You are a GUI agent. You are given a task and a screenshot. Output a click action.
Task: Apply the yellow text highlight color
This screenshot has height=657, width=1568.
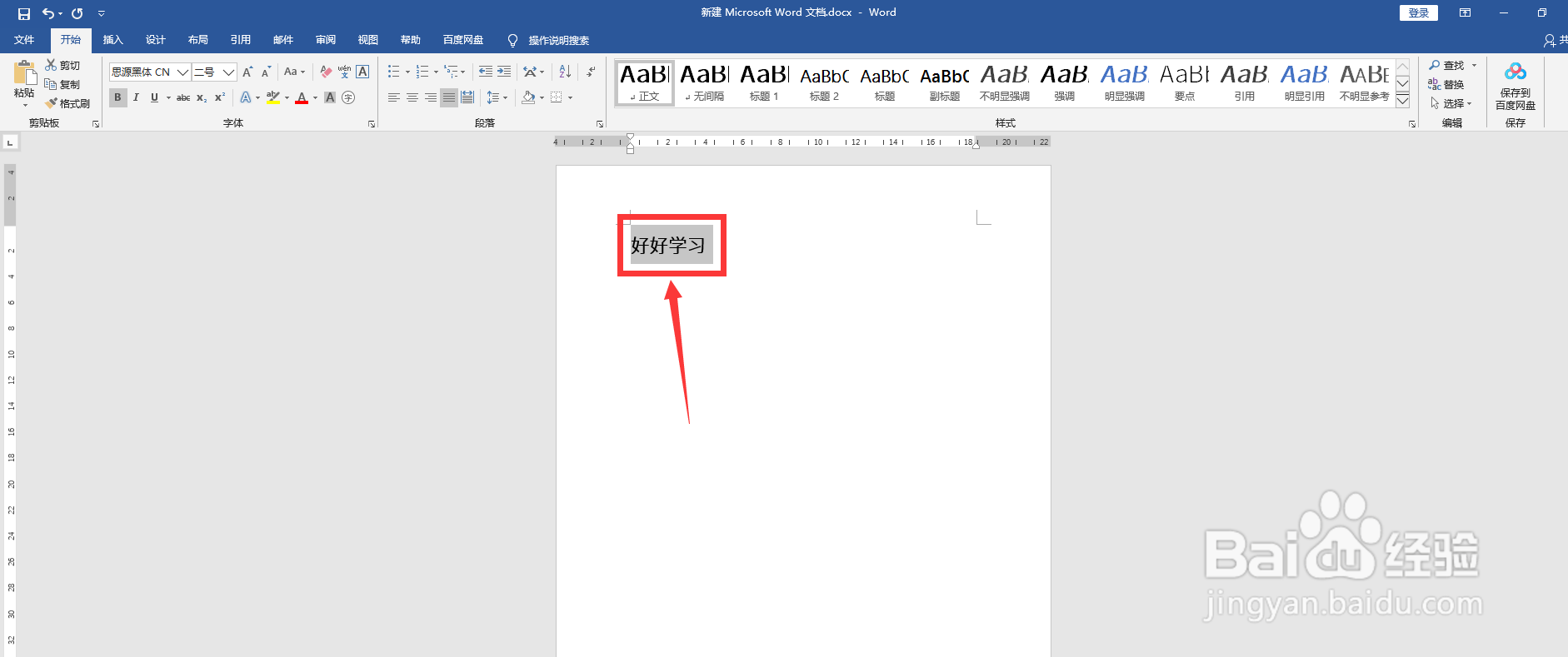point(272,97)
